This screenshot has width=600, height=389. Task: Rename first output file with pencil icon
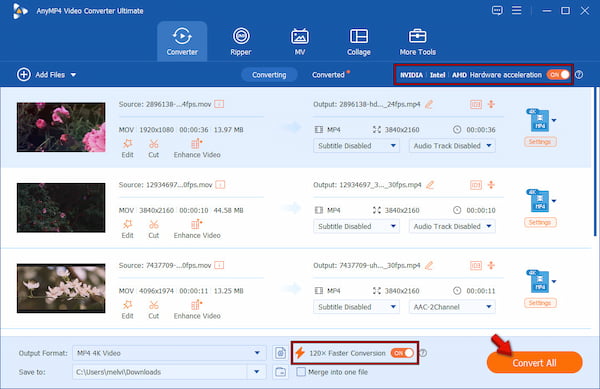tap(429, 104)
